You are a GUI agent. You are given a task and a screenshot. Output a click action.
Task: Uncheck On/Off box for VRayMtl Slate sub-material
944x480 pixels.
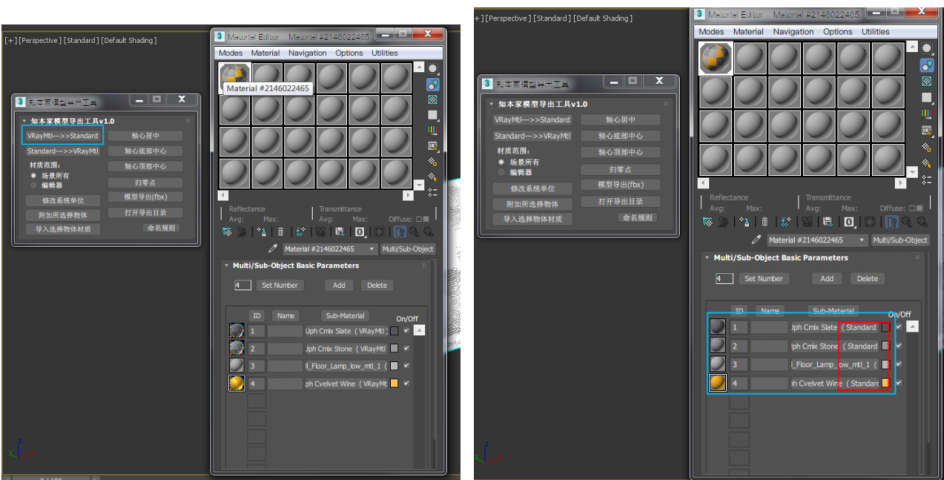pyautogui.click(x=406, y=331)
